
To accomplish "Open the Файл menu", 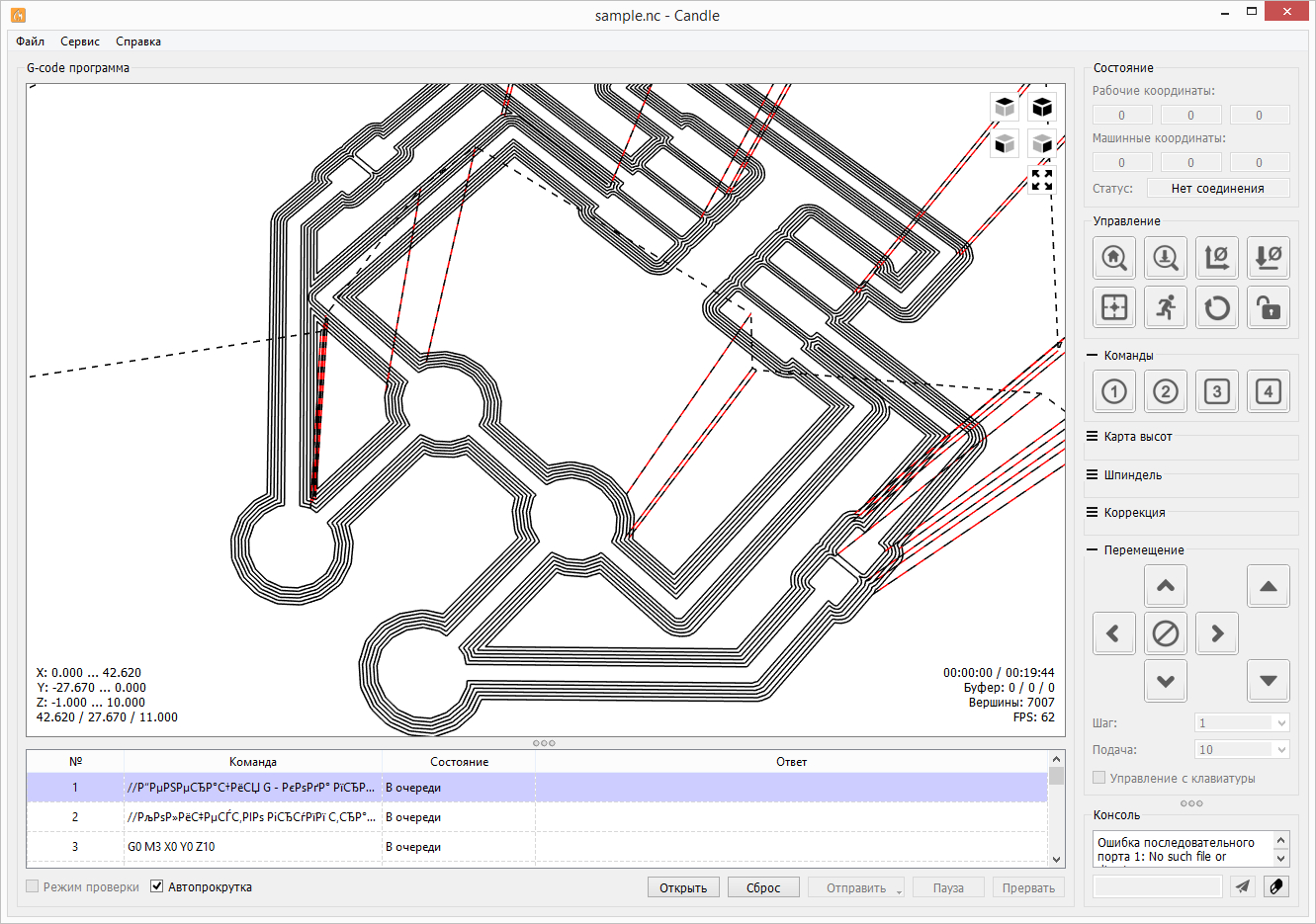I will coord(30,42).
